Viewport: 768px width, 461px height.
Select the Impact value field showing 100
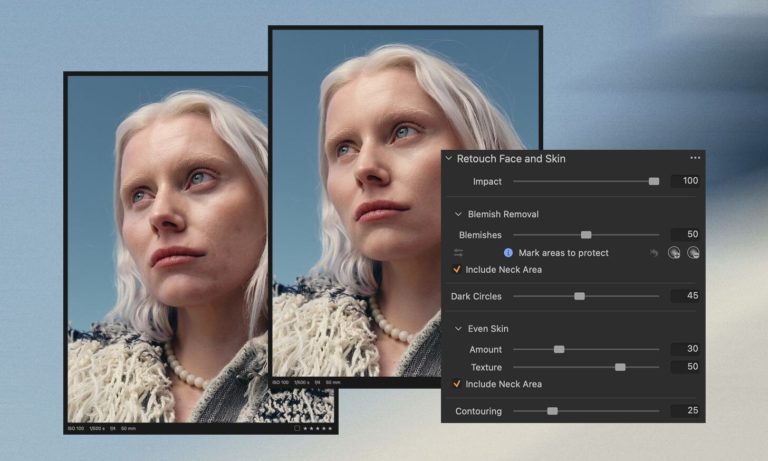685,181
